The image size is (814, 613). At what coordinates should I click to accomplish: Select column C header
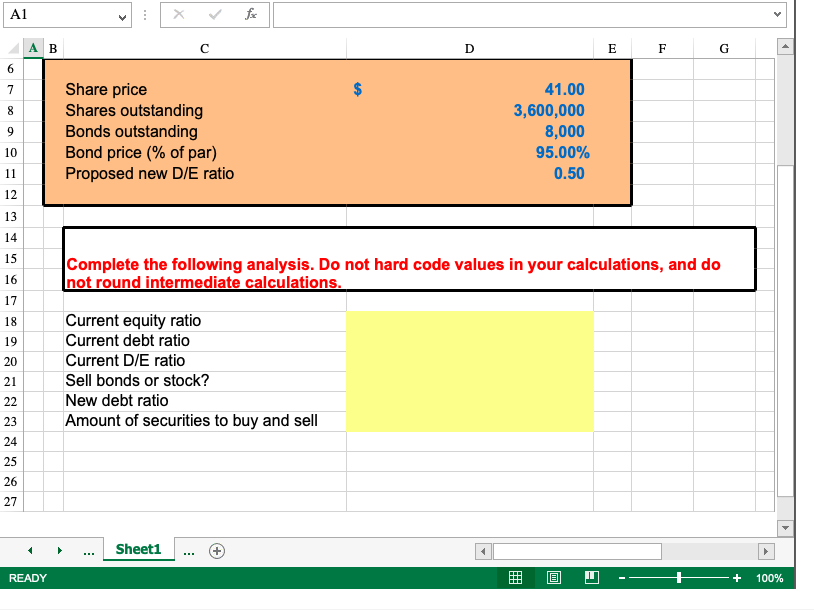[205, 48]
